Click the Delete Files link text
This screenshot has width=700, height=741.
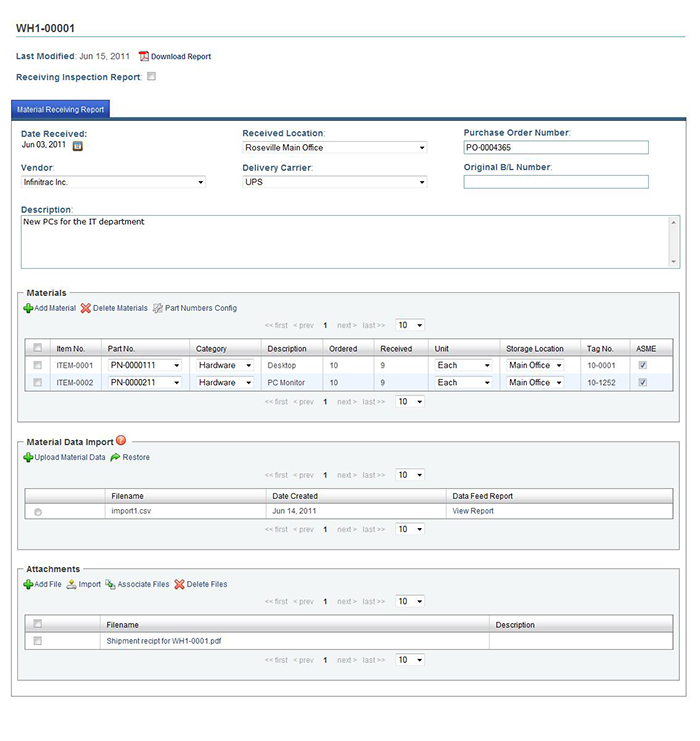pyautogui.click(x=207, y=584)
